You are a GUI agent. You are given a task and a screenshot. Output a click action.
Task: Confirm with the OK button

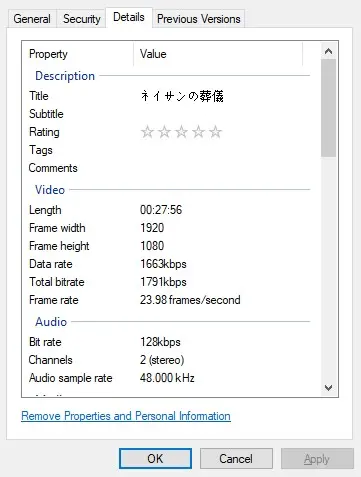point(155,459)
